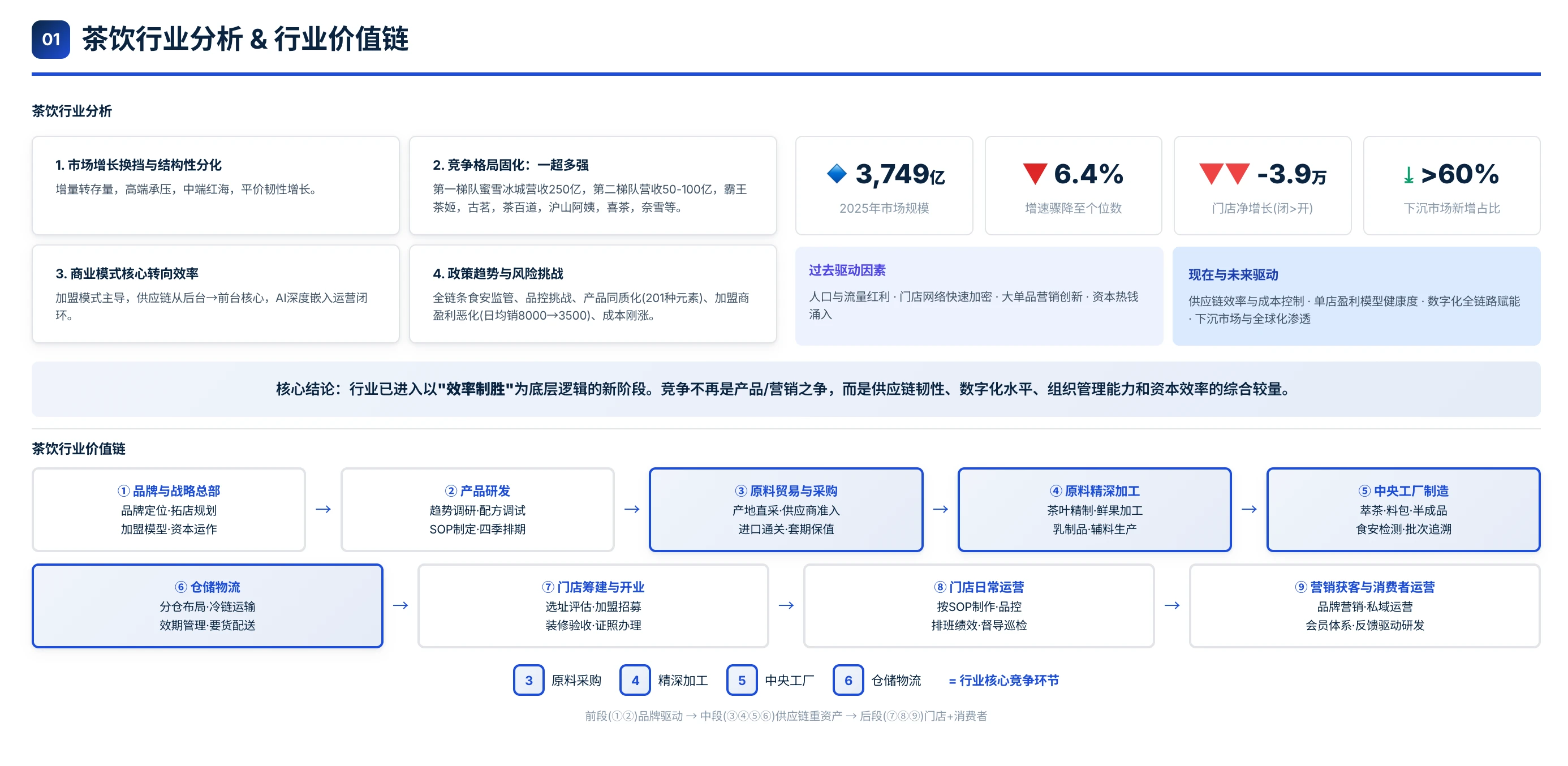Image resolution: width=1568 pixels, height=766 pixels.
Task: Click the blue diamond icon beside 3,749亿
Action: tap(837, 174)
